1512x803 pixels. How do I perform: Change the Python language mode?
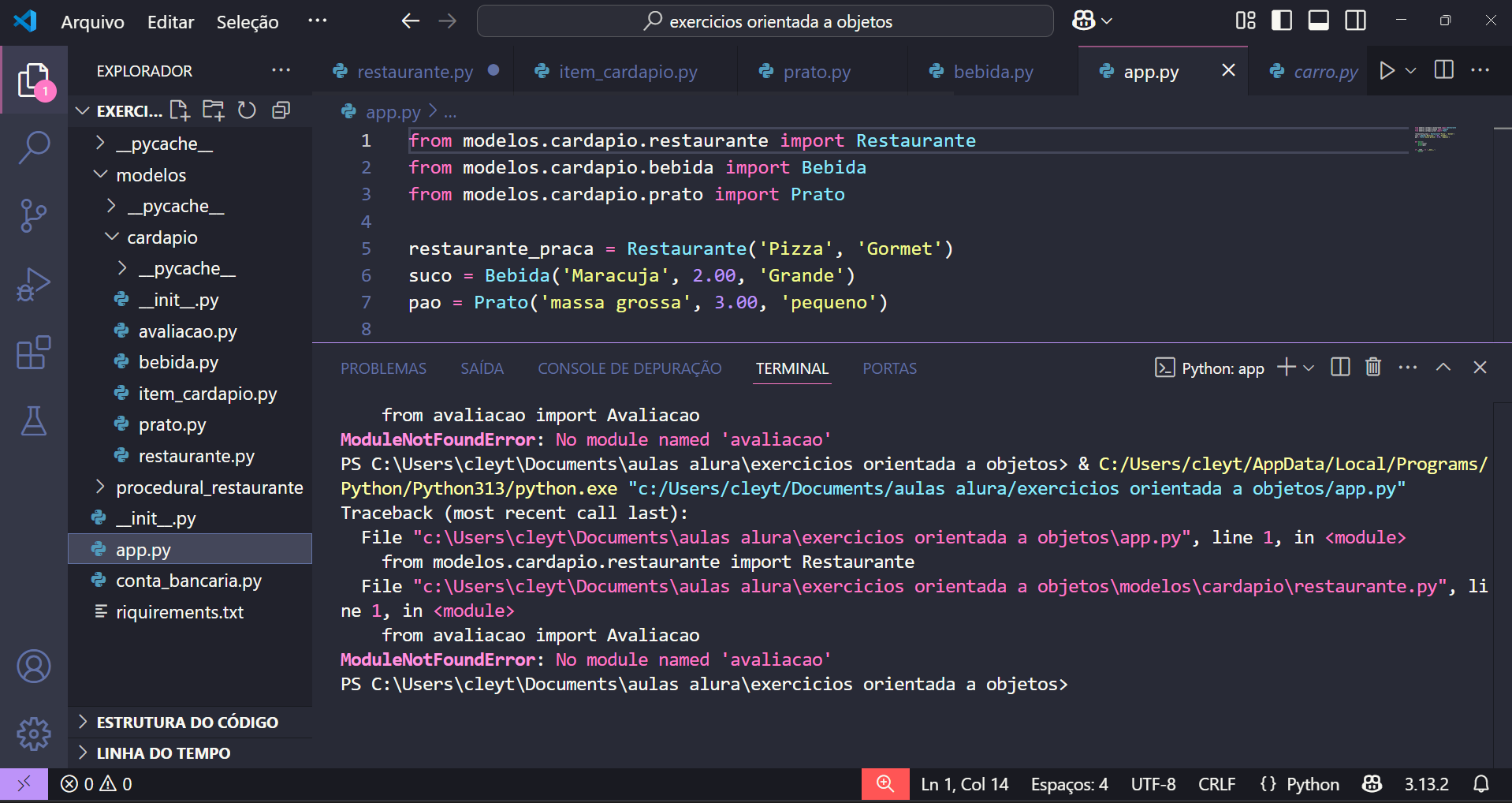1312,784
